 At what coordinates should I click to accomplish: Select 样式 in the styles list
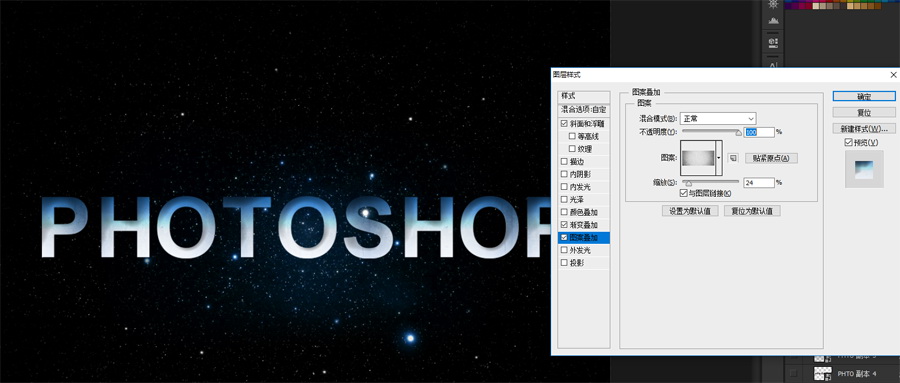click(x=584, y=96)
